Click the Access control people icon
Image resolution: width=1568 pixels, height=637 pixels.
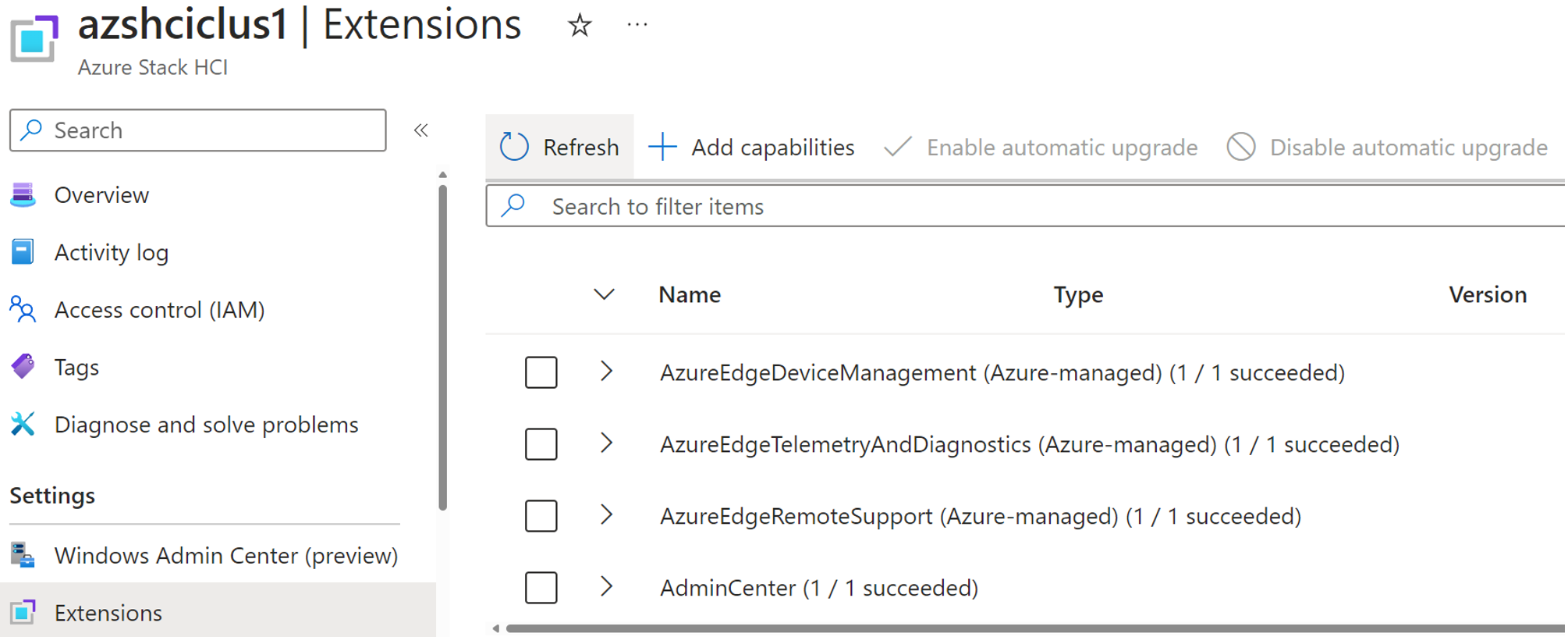[23, 310]
